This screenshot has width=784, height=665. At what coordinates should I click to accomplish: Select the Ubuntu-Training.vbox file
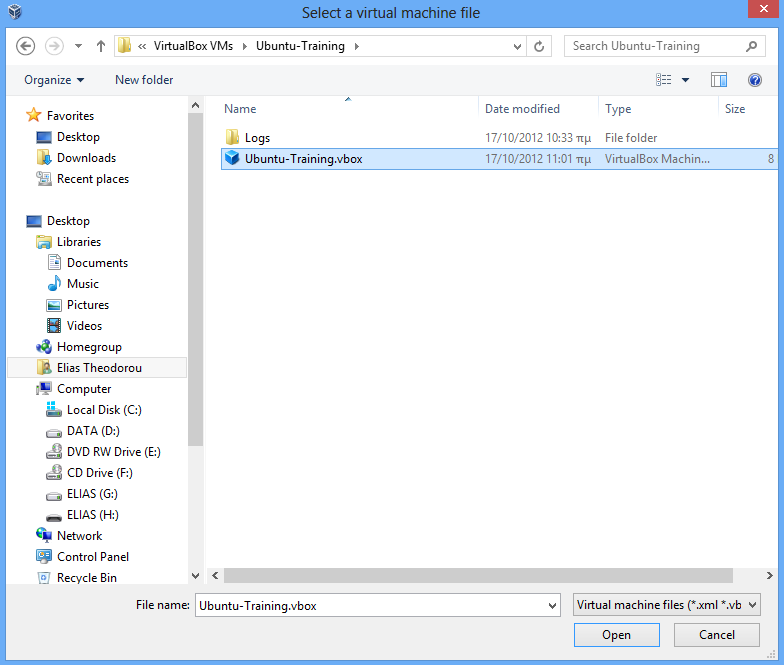tap(499, 158)
